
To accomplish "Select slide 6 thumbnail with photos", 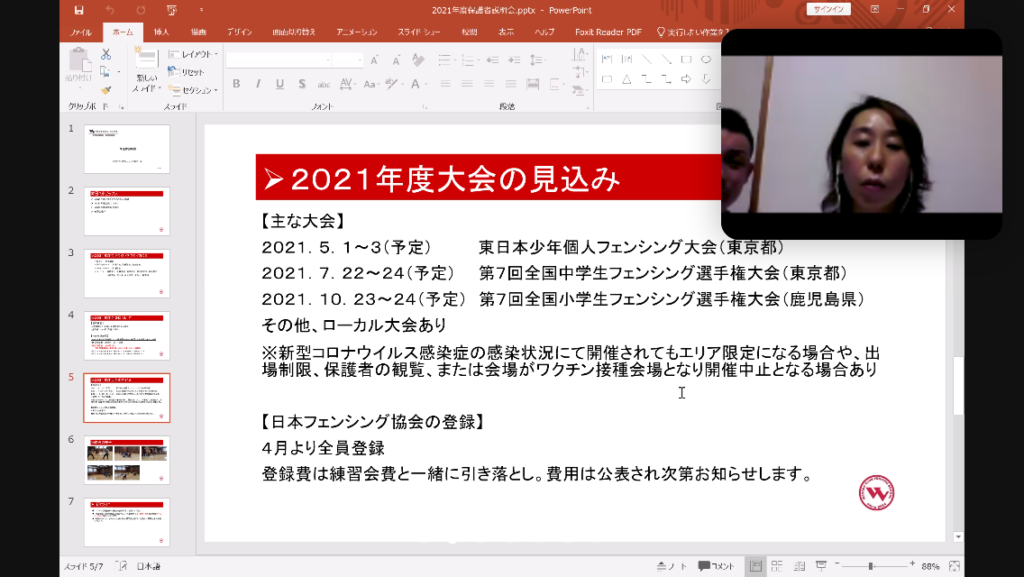I will (126, 460).
